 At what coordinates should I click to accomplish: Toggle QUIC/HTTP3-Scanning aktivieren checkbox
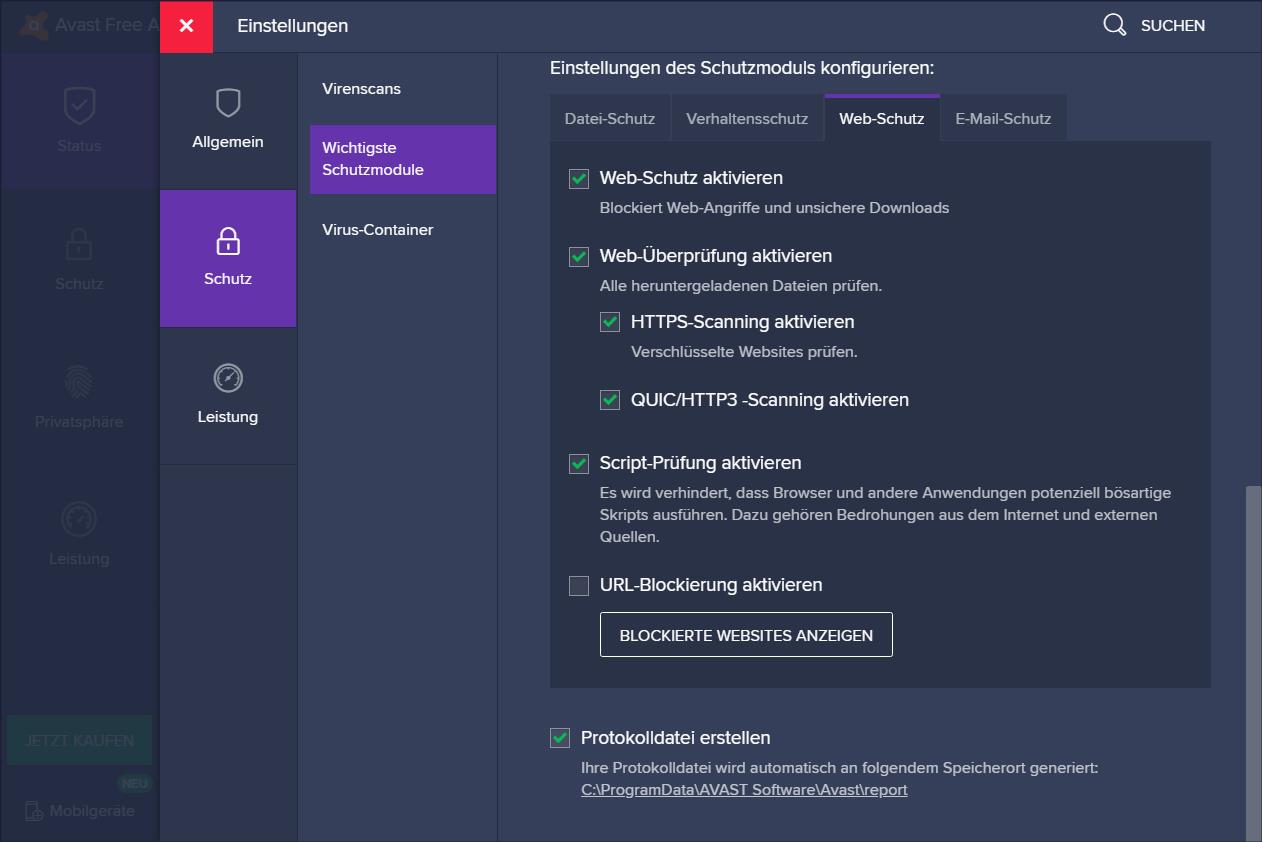[x=610, y=401]
